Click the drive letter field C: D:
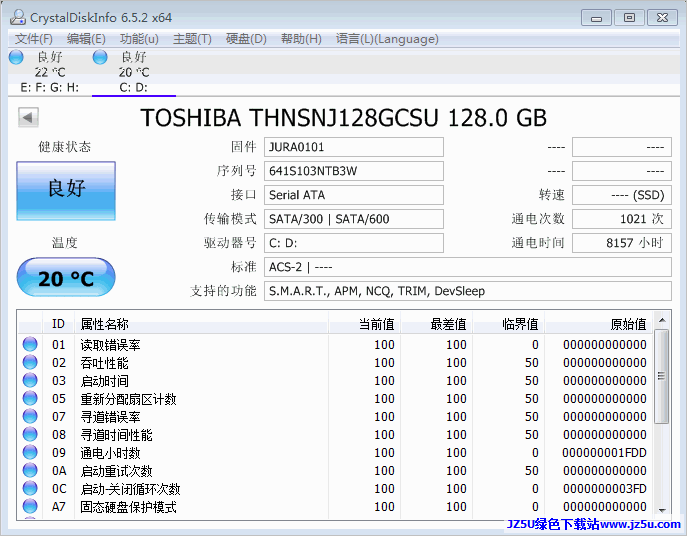Viewport: 687px width, 536px height. pos(354,243)
